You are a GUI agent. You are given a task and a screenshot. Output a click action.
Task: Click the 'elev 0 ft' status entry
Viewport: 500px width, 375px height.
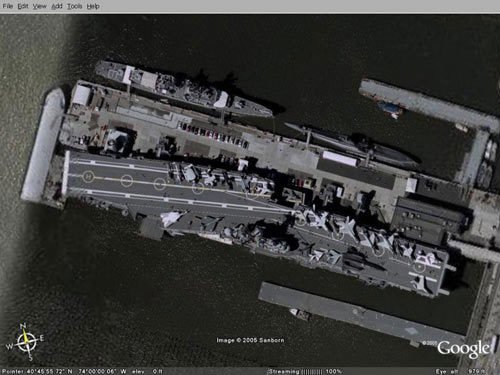tap(147, 371)
